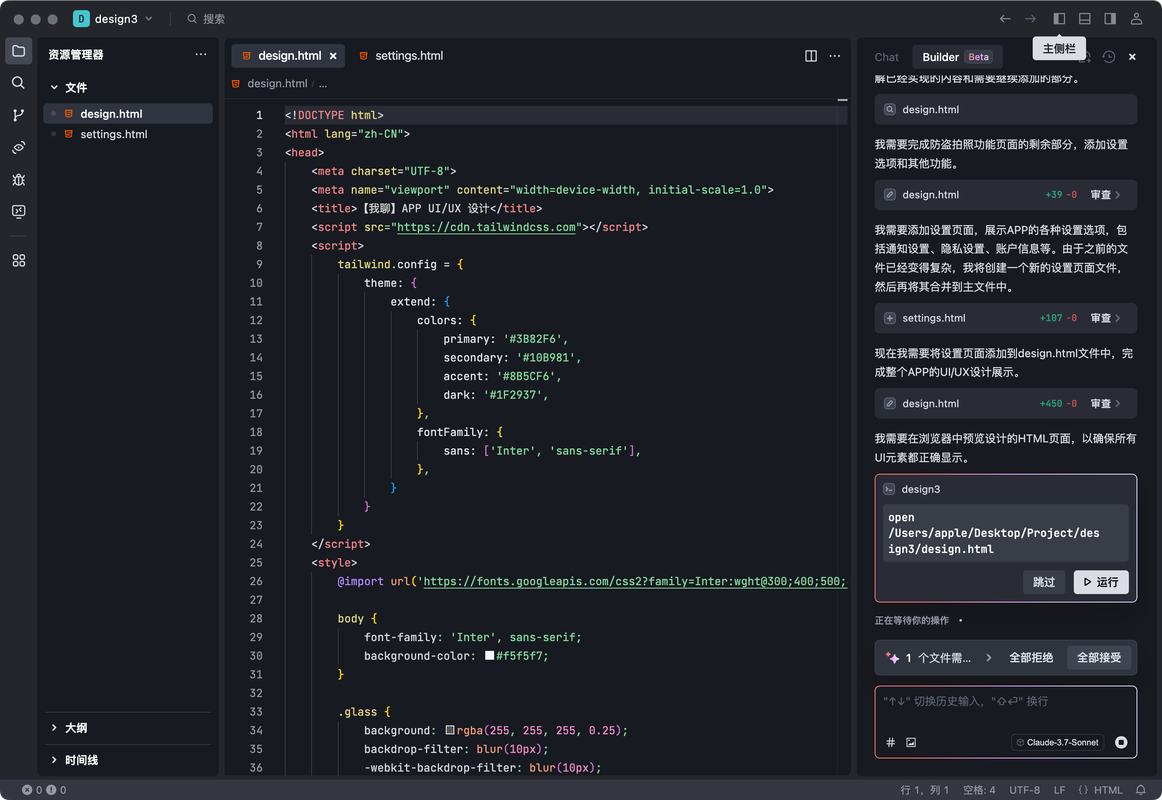This screenshot has height=800, width=1162.
Task: Click the rgba(255,255,255,0.25) color swatch
Action: point(450,730)
